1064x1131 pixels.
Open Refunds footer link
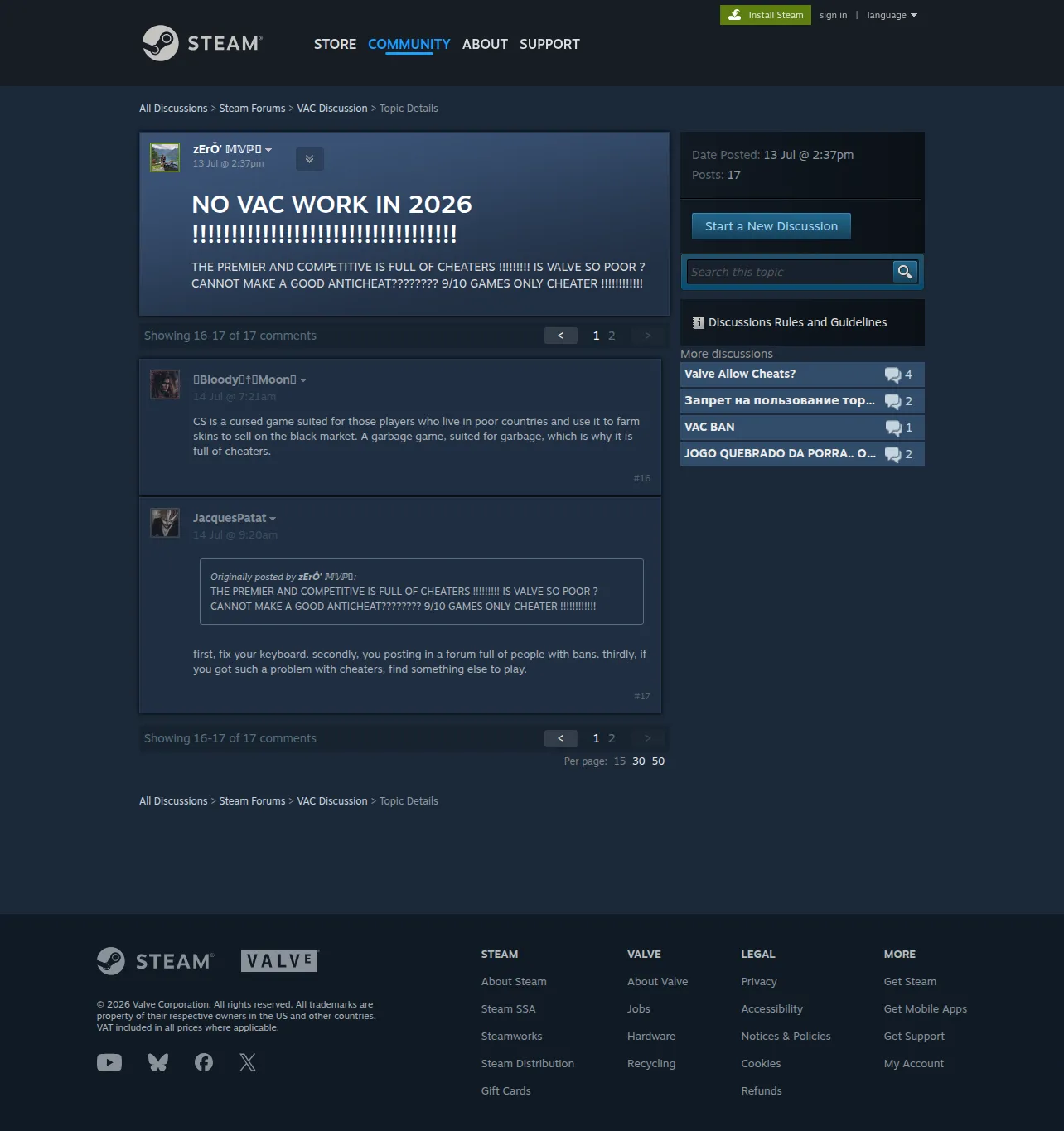pyautogui.click(x=762, y=1091)
